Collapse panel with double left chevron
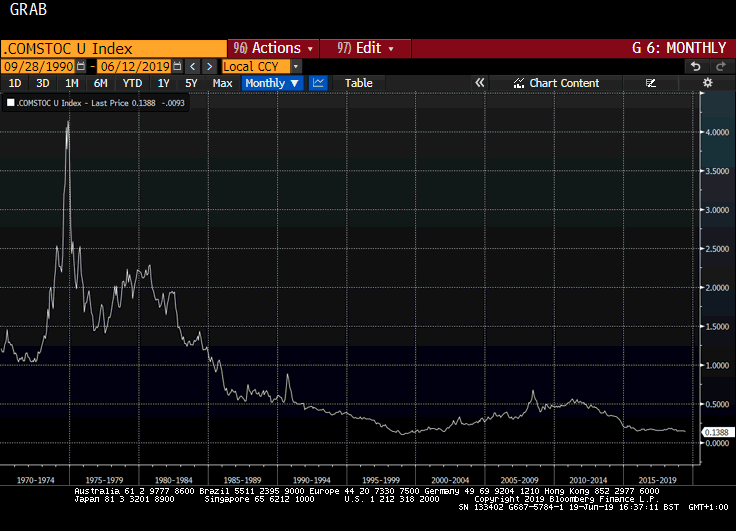Viewport: 736px width, 531px height. tap(480, 83)
